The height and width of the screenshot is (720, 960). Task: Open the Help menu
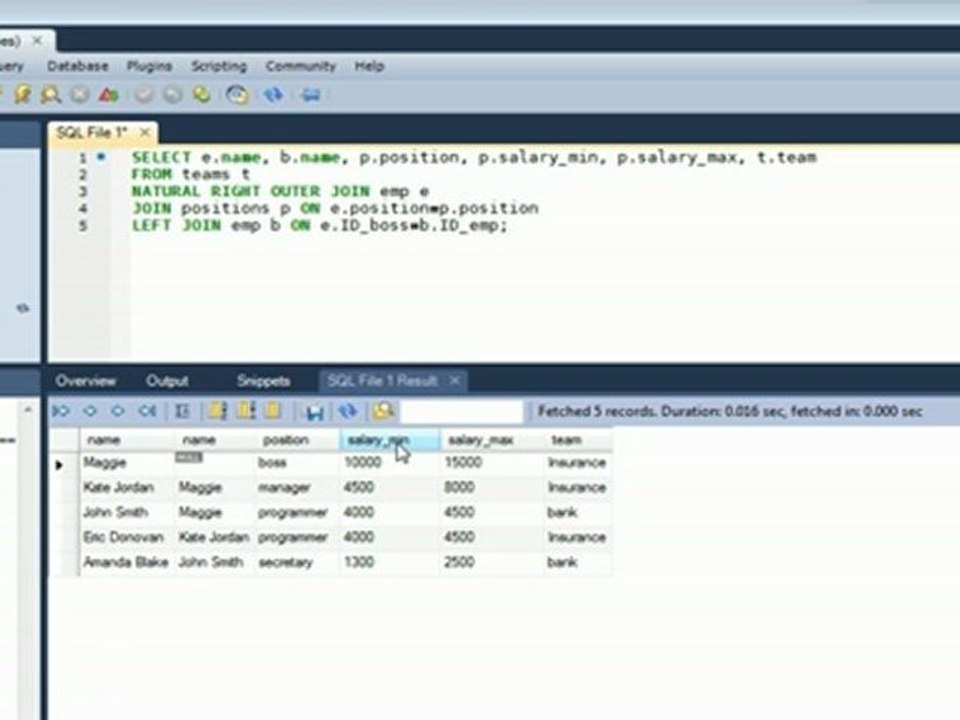pos(369,66)
